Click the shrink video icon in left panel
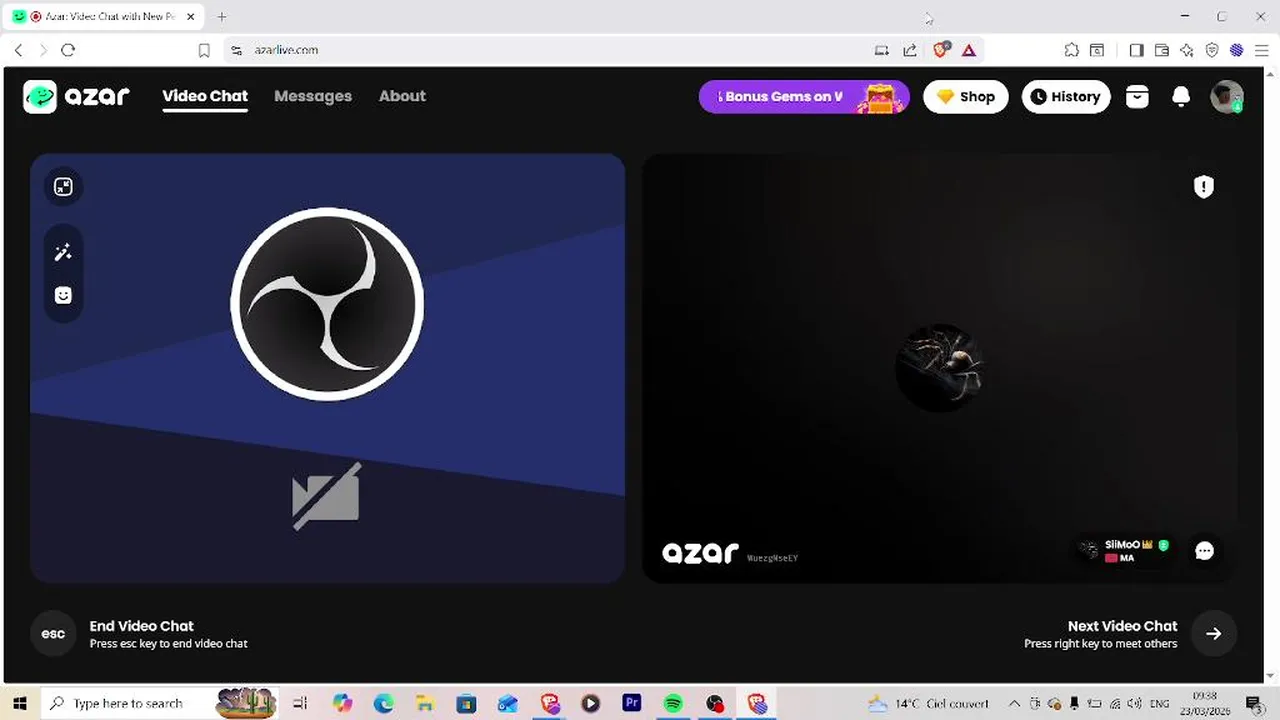The width and height of the screenshot is (1280, 720). point(63,187)
